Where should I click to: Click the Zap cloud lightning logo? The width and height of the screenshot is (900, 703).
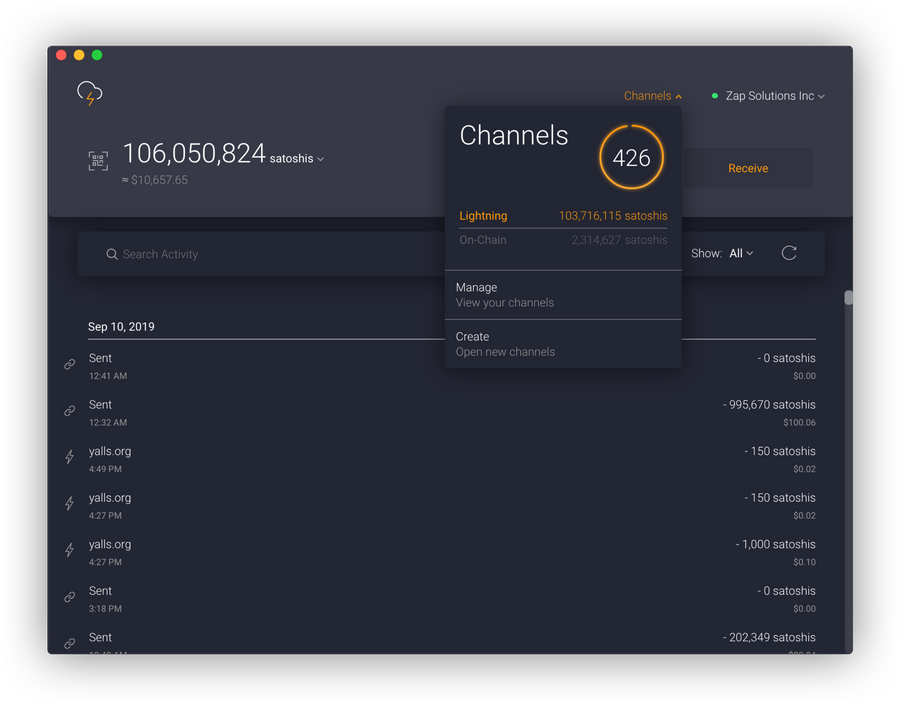[x=90, y=93]
